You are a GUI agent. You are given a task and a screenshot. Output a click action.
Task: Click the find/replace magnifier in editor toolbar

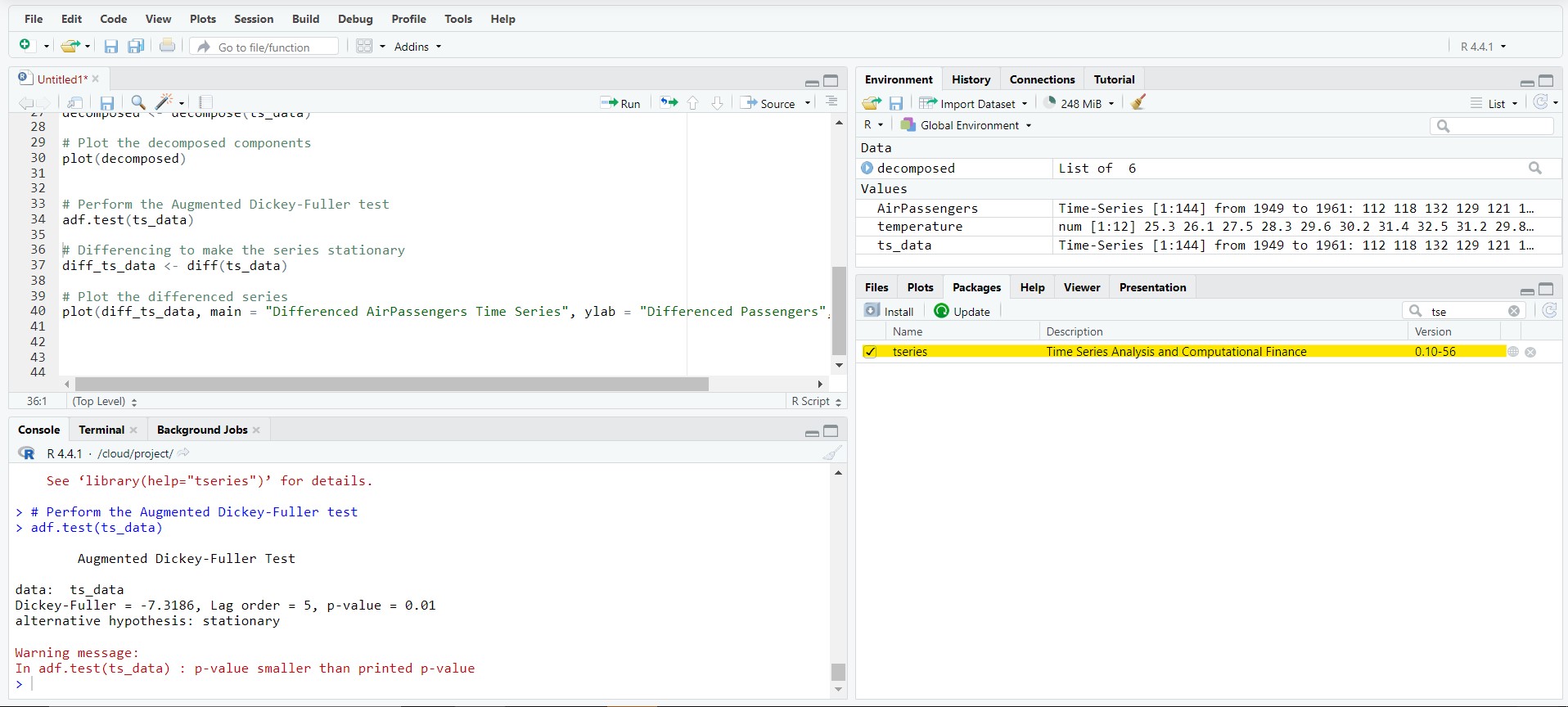click(x=138, y=102)
